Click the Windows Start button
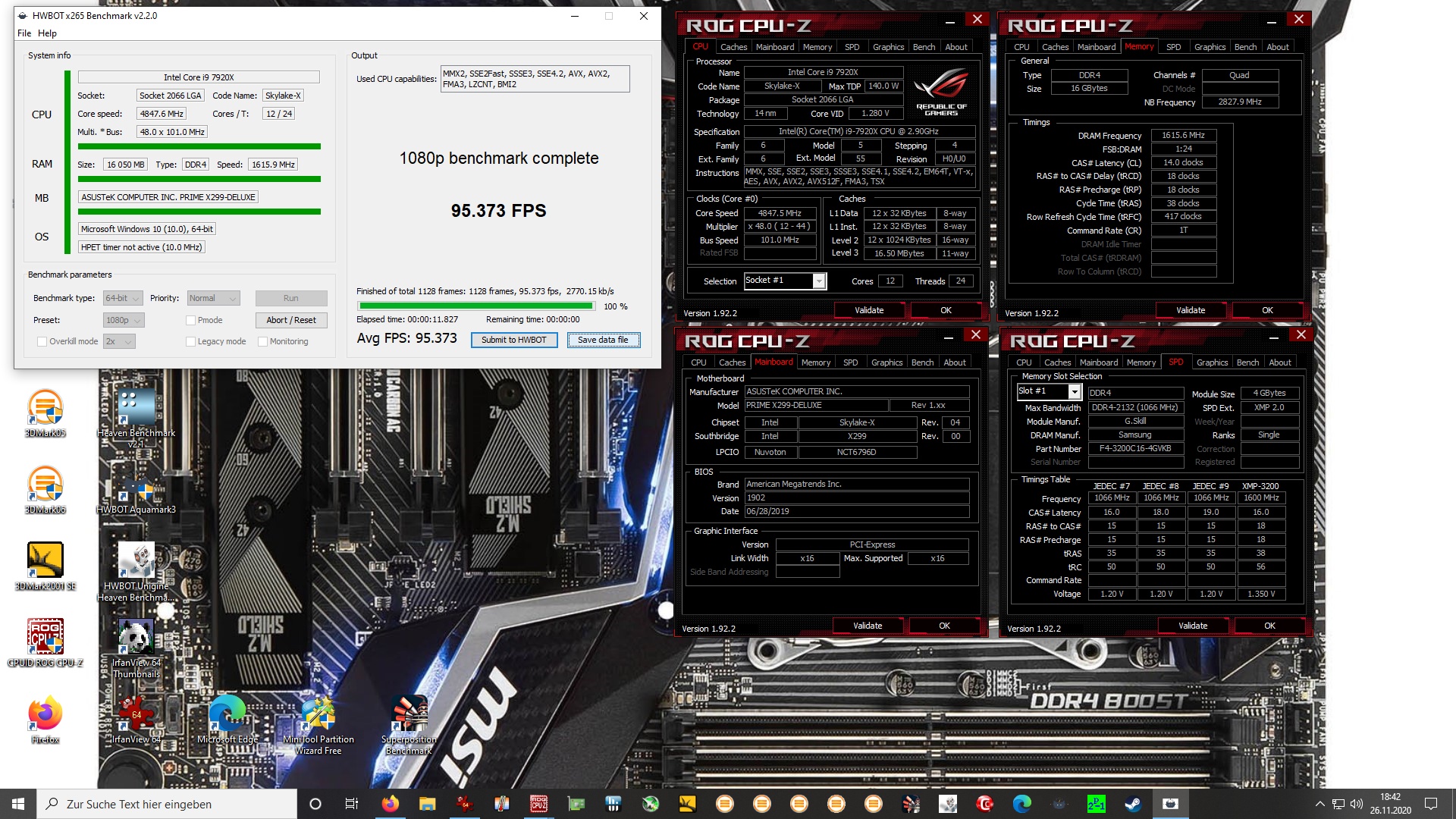The width and height of the screenshot is (1456, 819). coord(18,804)
